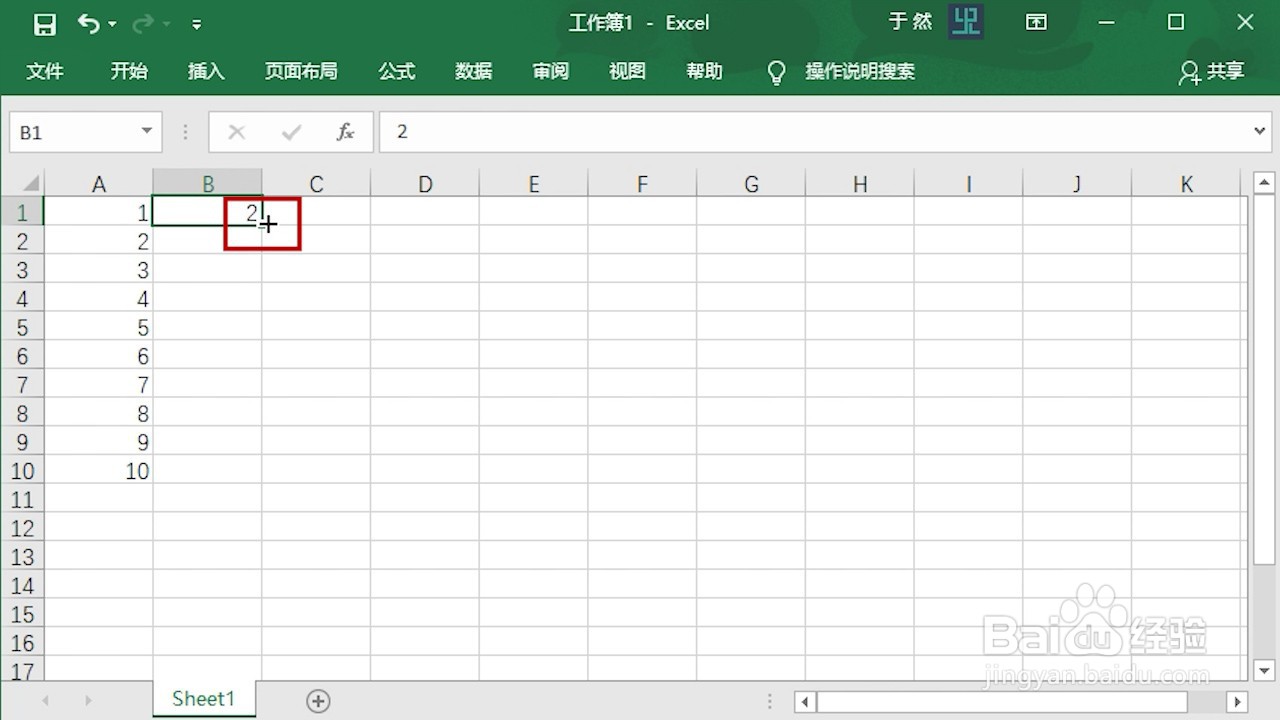Image resolution: width=1280 pixels, height=720 pixels.
Task: Click the Insert Function fx icon
Action: pos(345,131)
